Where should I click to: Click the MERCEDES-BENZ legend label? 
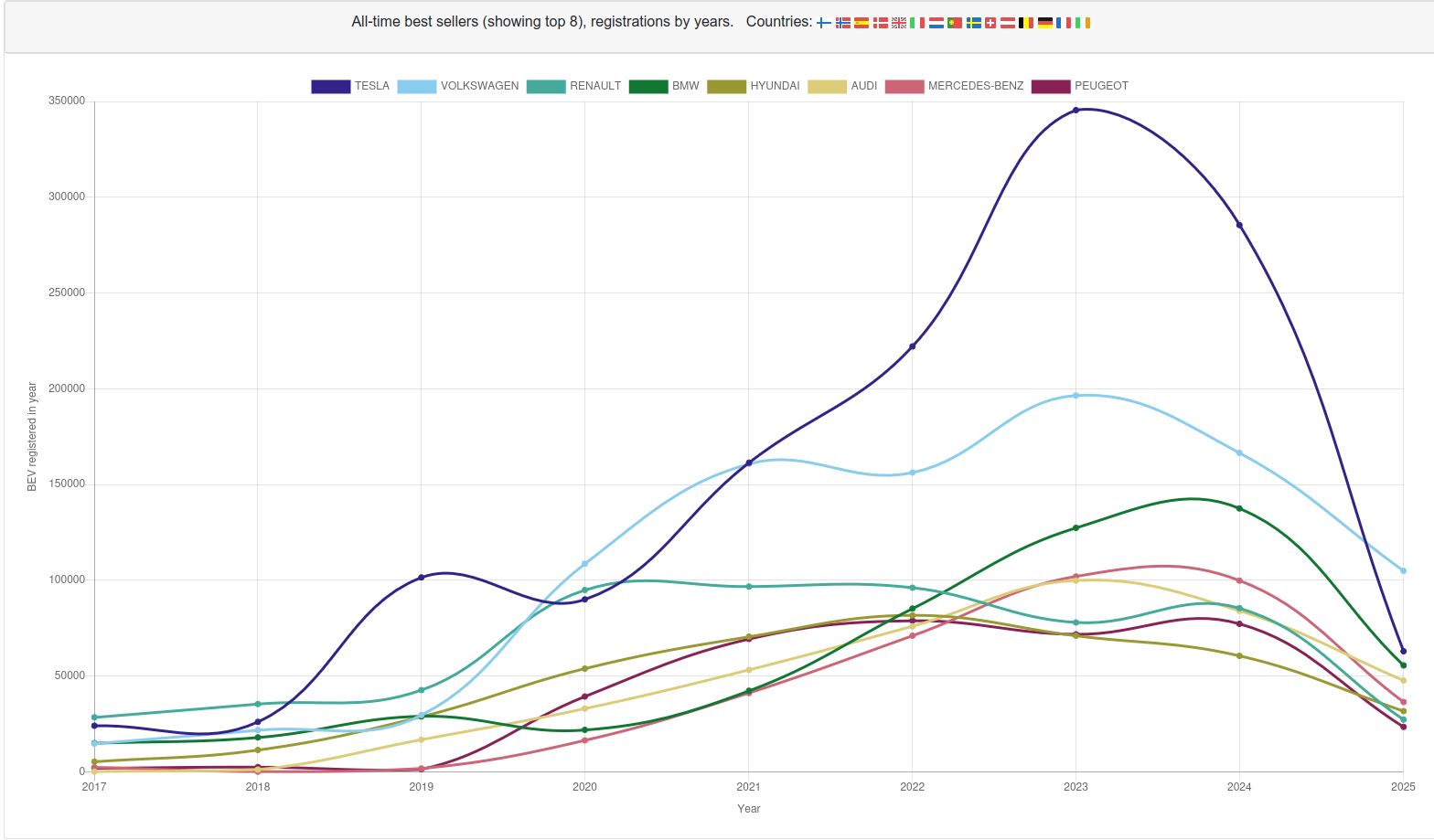click(x=976, y=86)
